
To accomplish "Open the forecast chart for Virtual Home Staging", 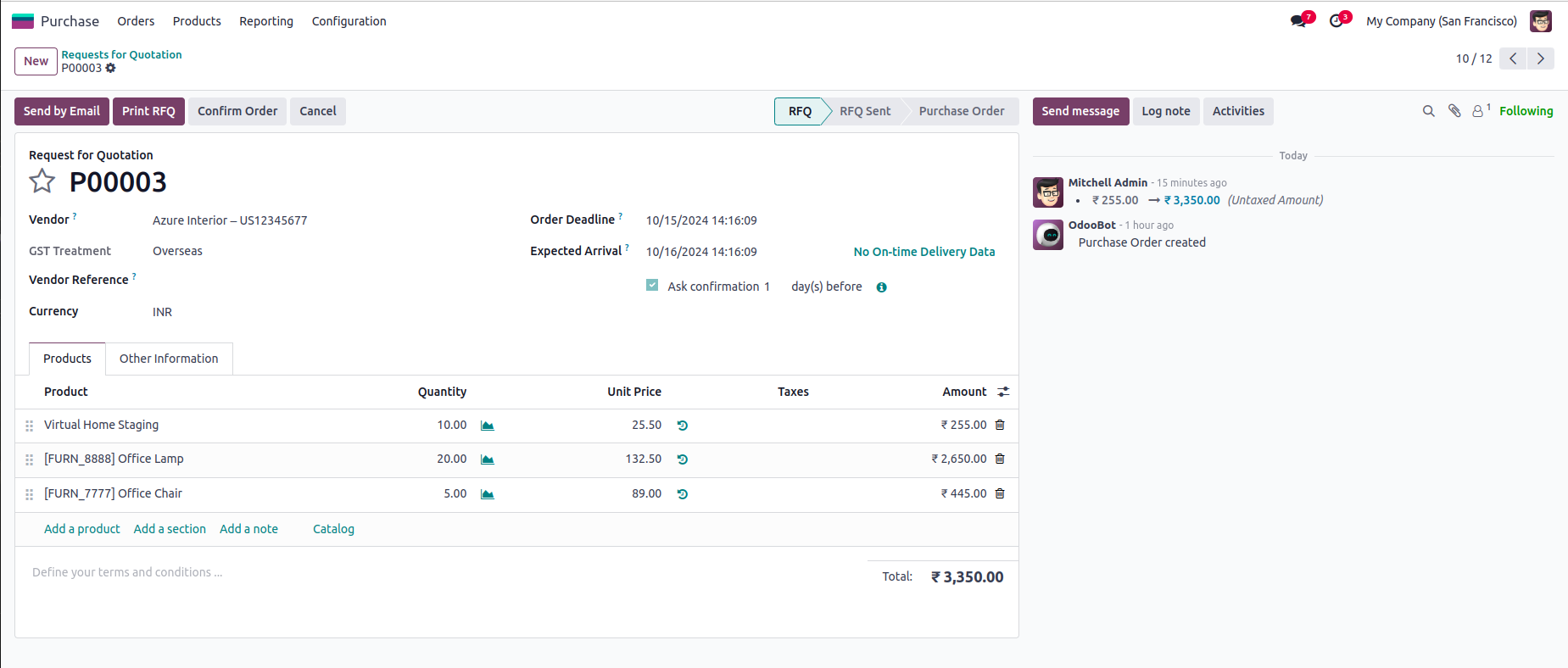I will pyautogui.click(x=488, y=426).
